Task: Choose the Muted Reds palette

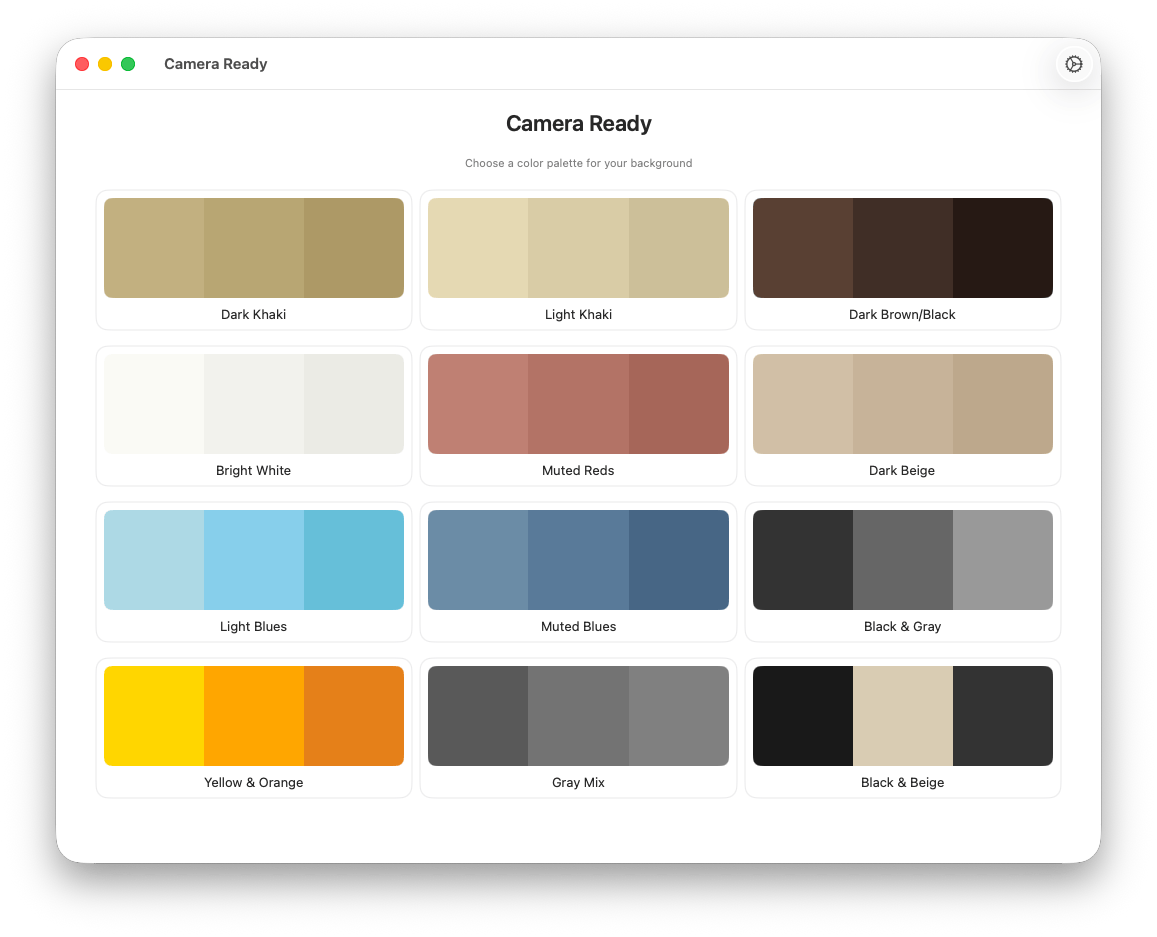Action: click(578, 416)
